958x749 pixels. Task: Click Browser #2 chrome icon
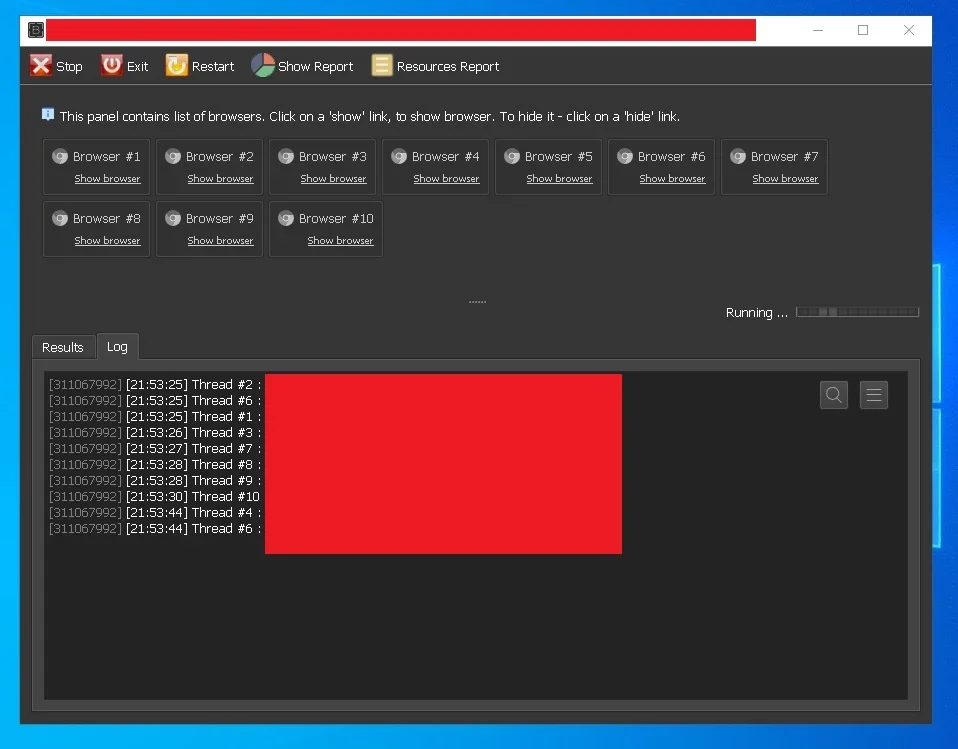pyautogui.click(x=173, y=156)
